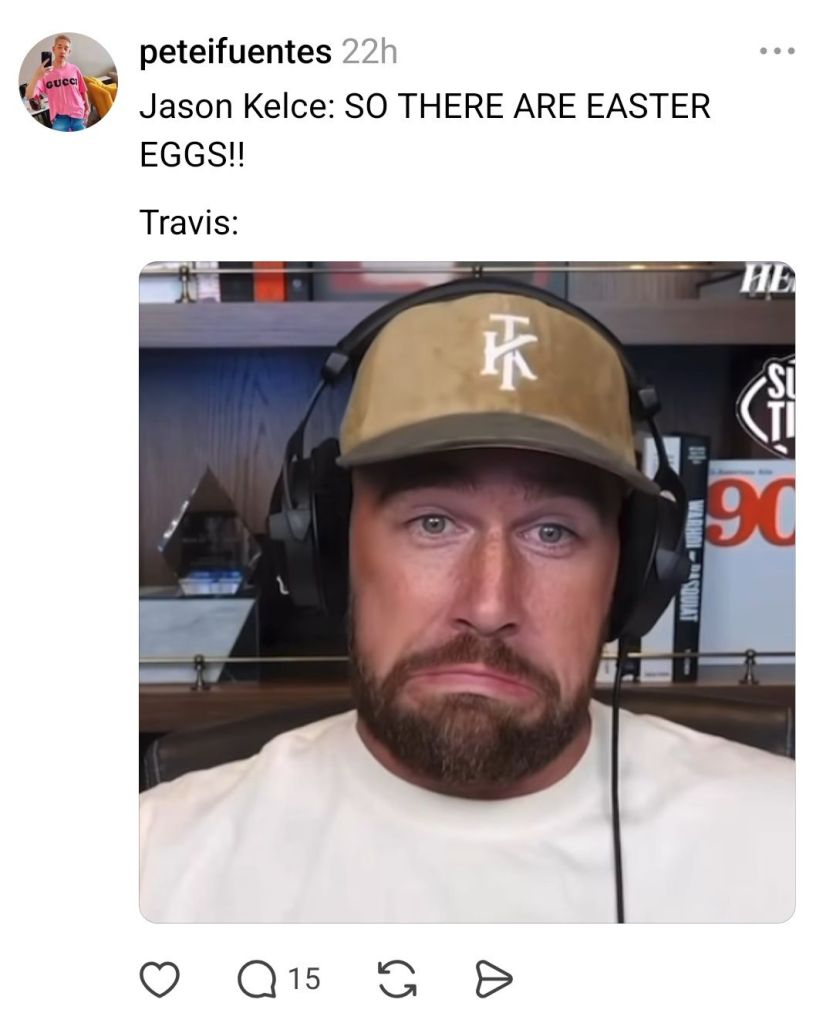
Task: Click the "SO THERE ARE EASTER" text
Action: coord(527,106)
